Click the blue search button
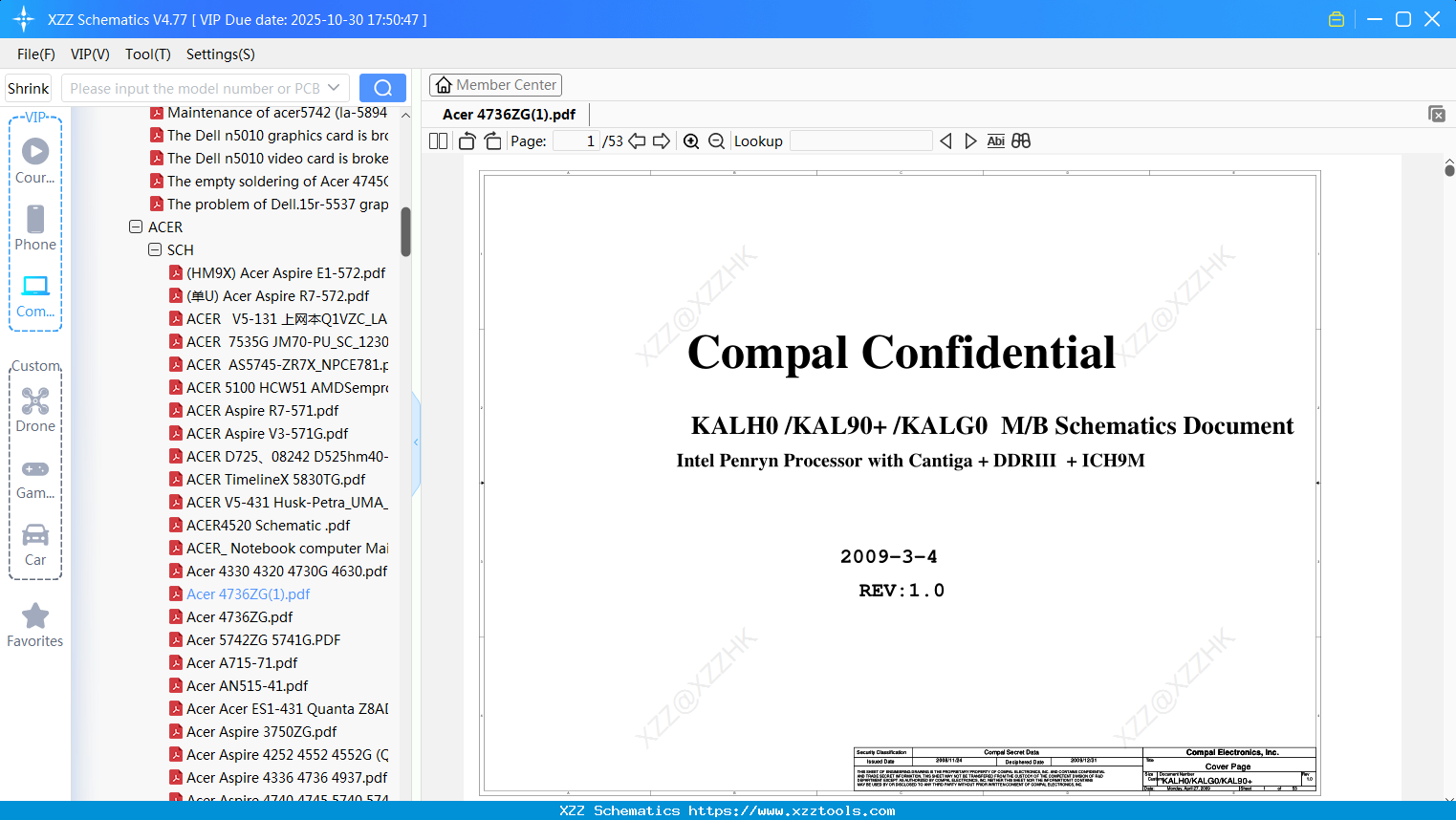 click(x=382, y=88)
